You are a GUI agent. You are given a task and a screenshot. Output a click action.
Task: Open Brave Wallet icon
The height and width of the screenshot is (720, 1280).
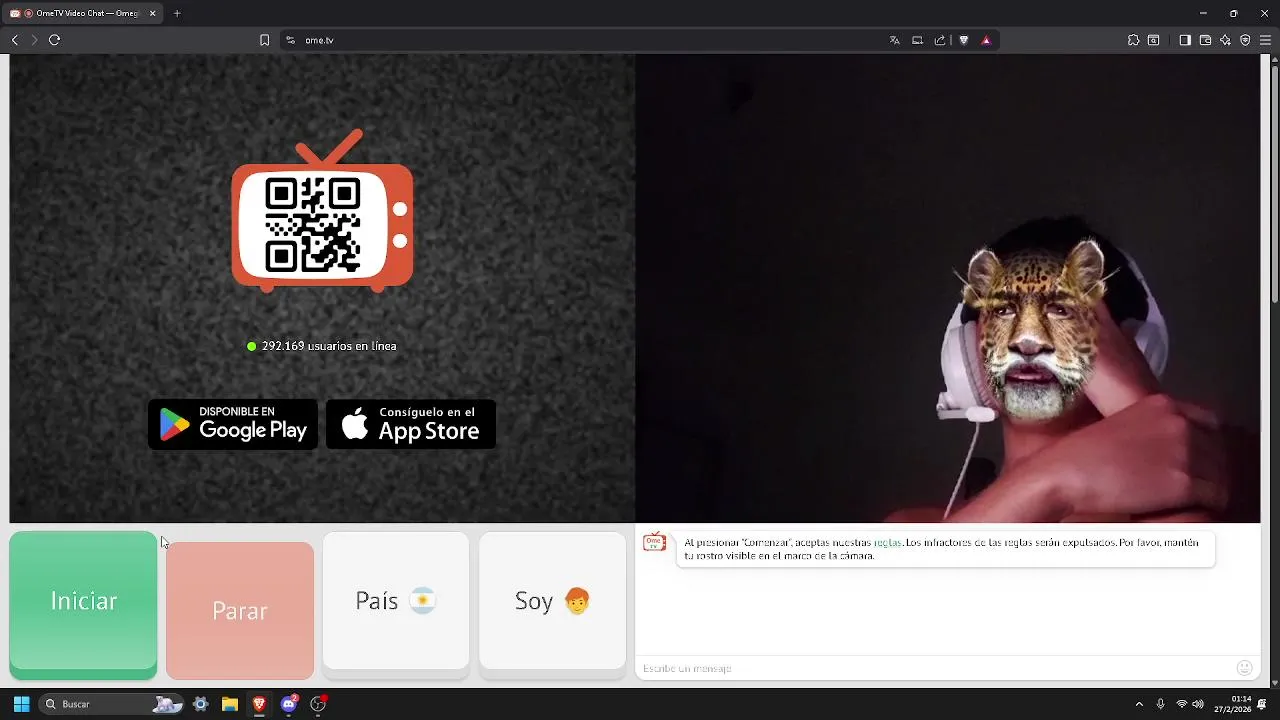[x=1205, y=40]
